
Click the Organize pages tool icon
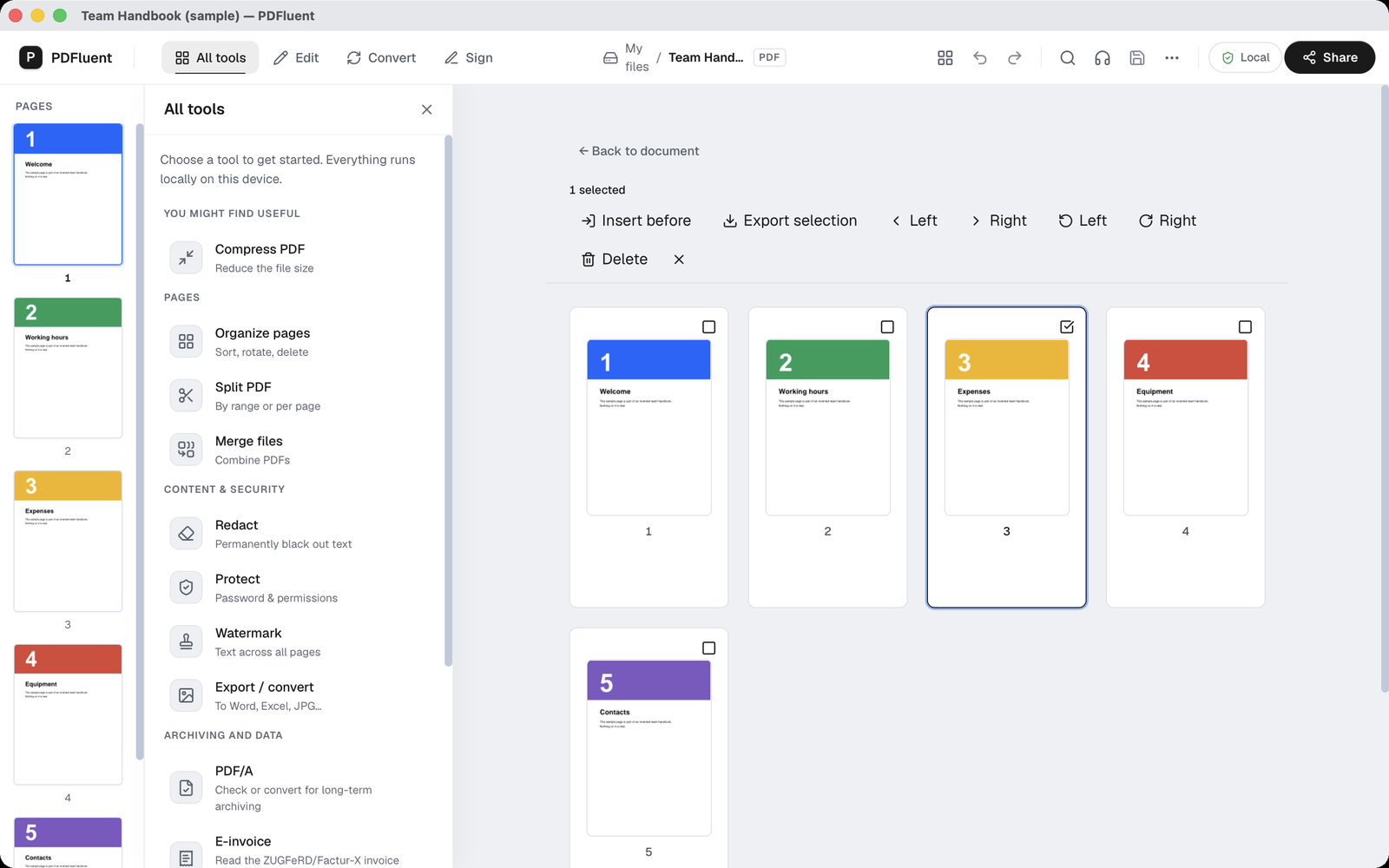186,342
